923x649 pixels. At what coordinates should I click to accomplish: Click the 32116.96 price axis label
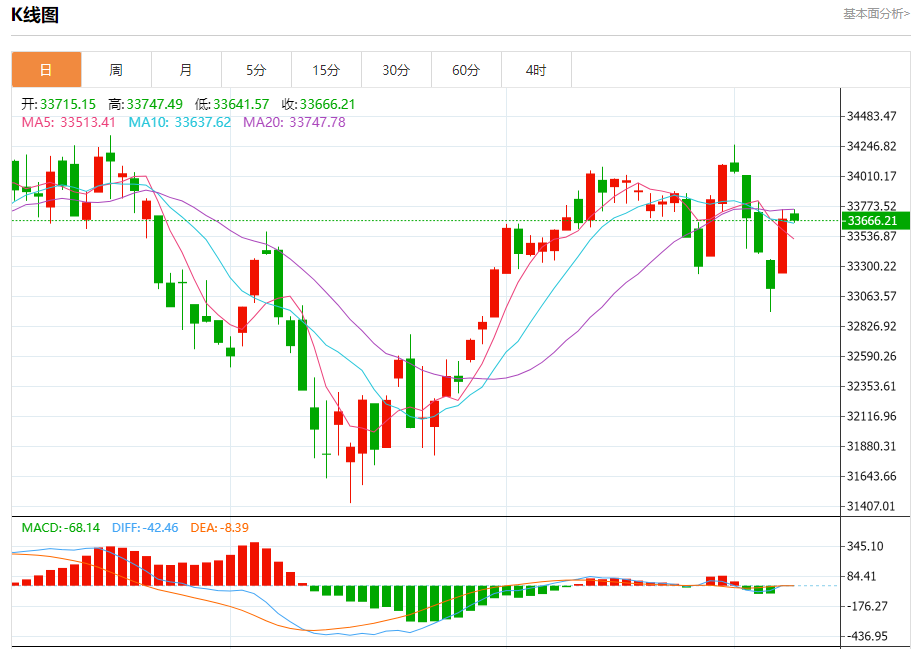(x=871, y=416)
